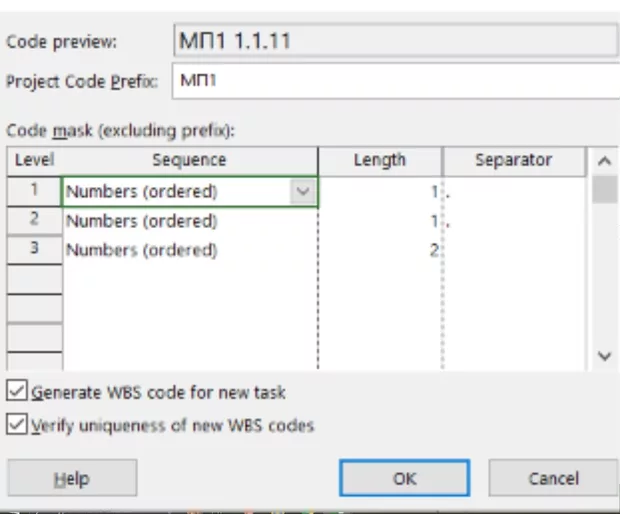The width and height of the screenshot is (620, 514).
Task: Click the OK button
Action: coord(404,479)
